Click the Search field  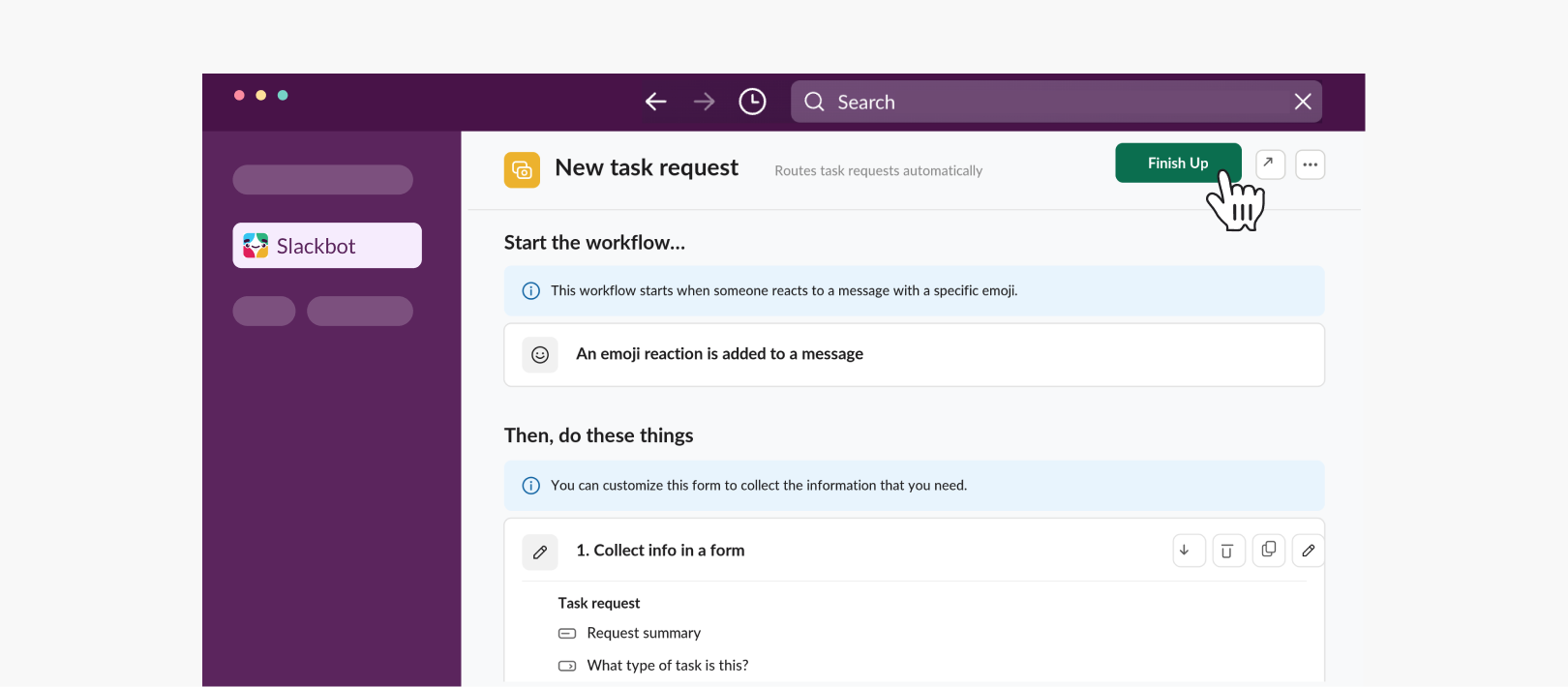[x=1056, y=102]
